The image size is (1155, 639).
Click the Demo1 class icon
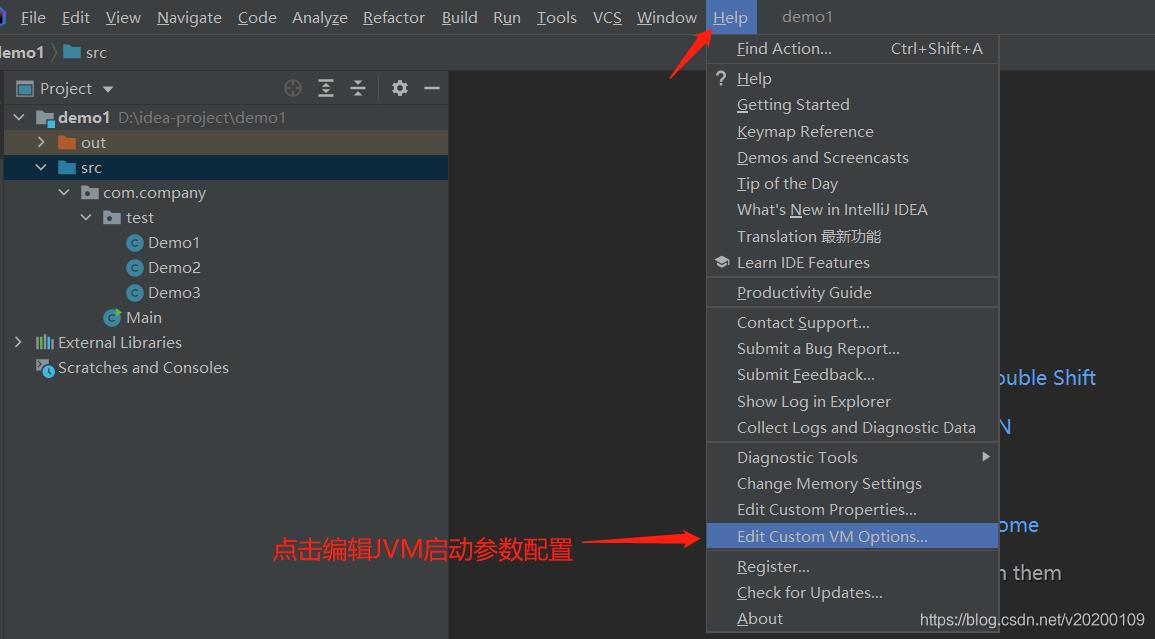[x=134, y=242]
